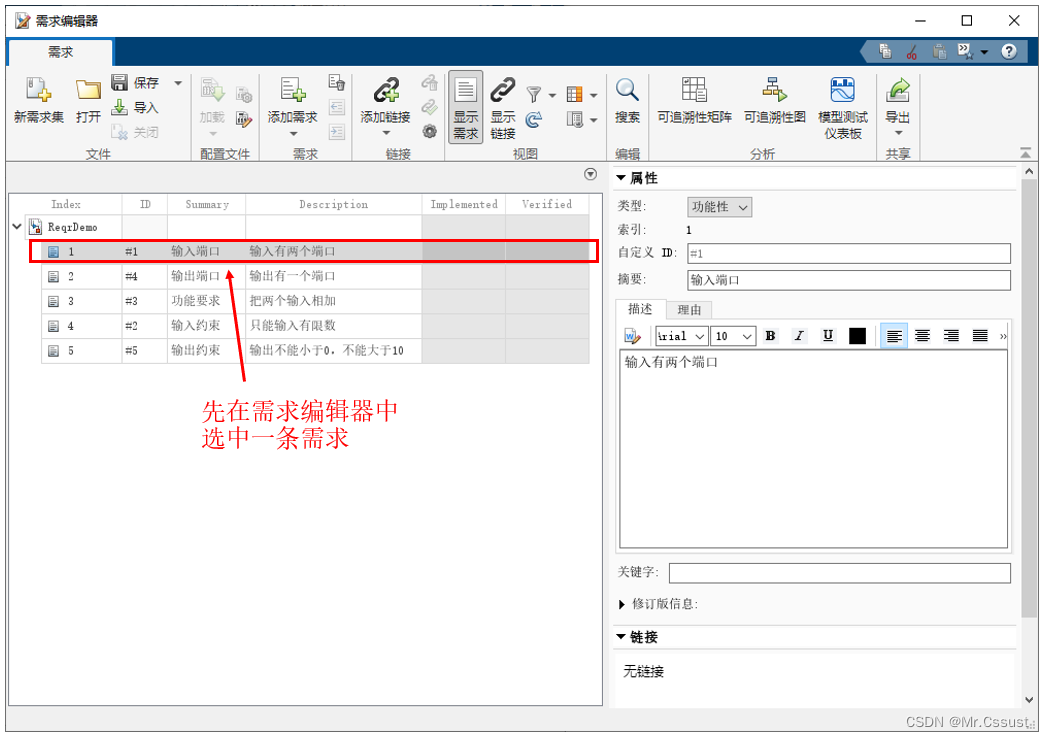Select requirement row 输入约束
1044x737 pixels.
pos(315,326)
